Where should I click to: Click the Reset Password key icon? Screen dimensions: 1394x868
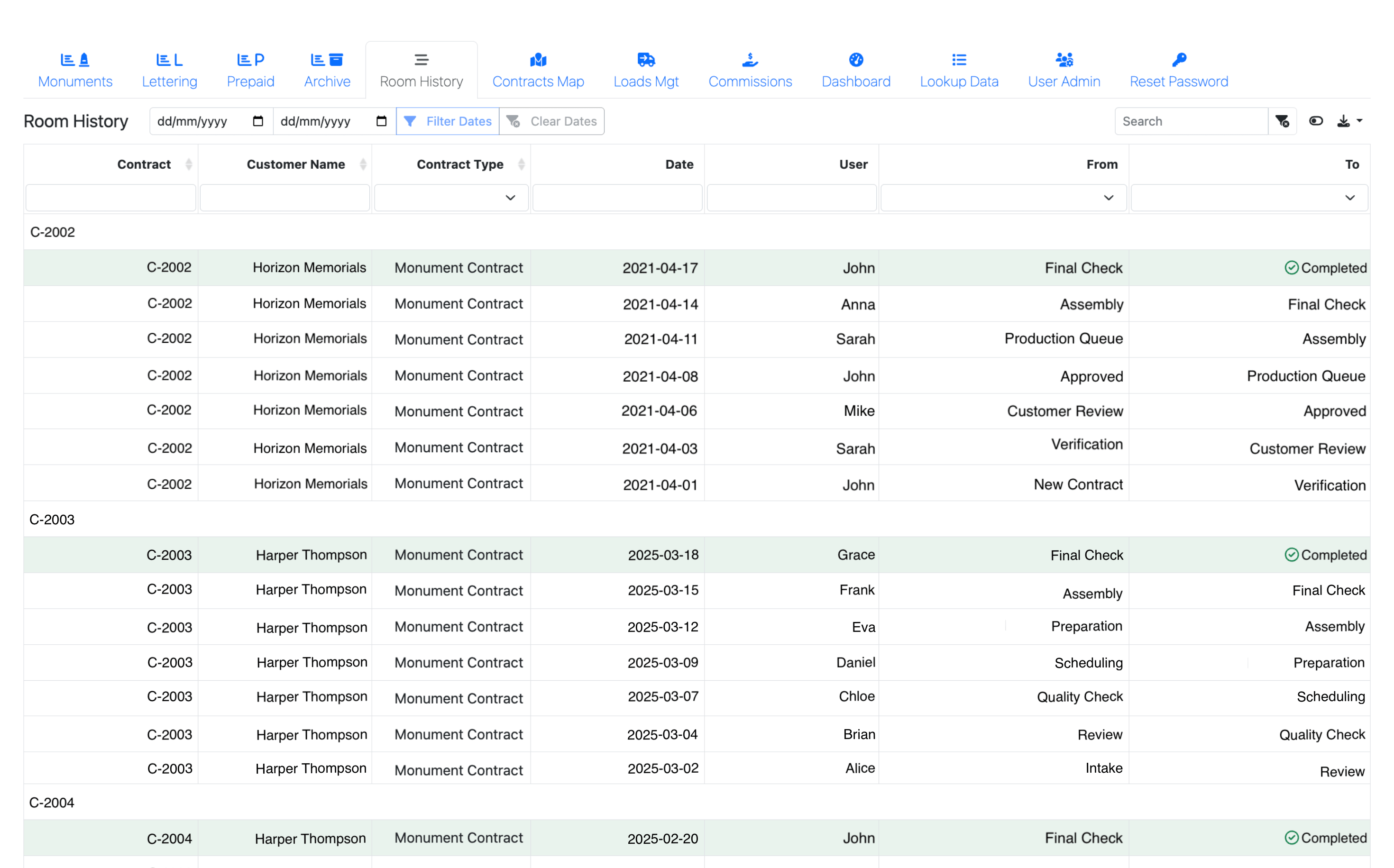click(x=1179, y=59)
